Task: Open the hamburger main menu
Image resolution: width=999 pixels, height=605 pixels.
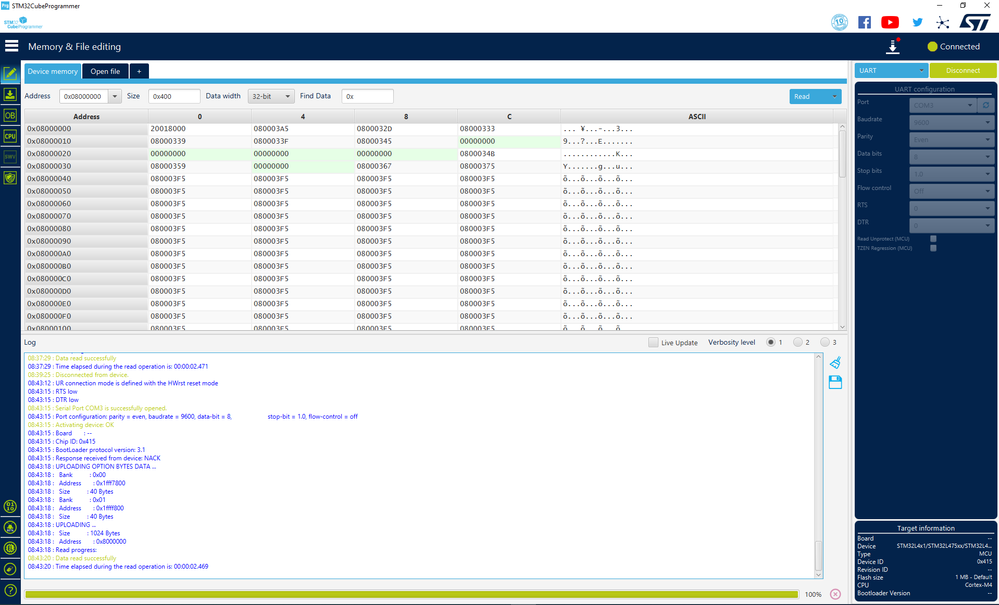Action: 11,46
